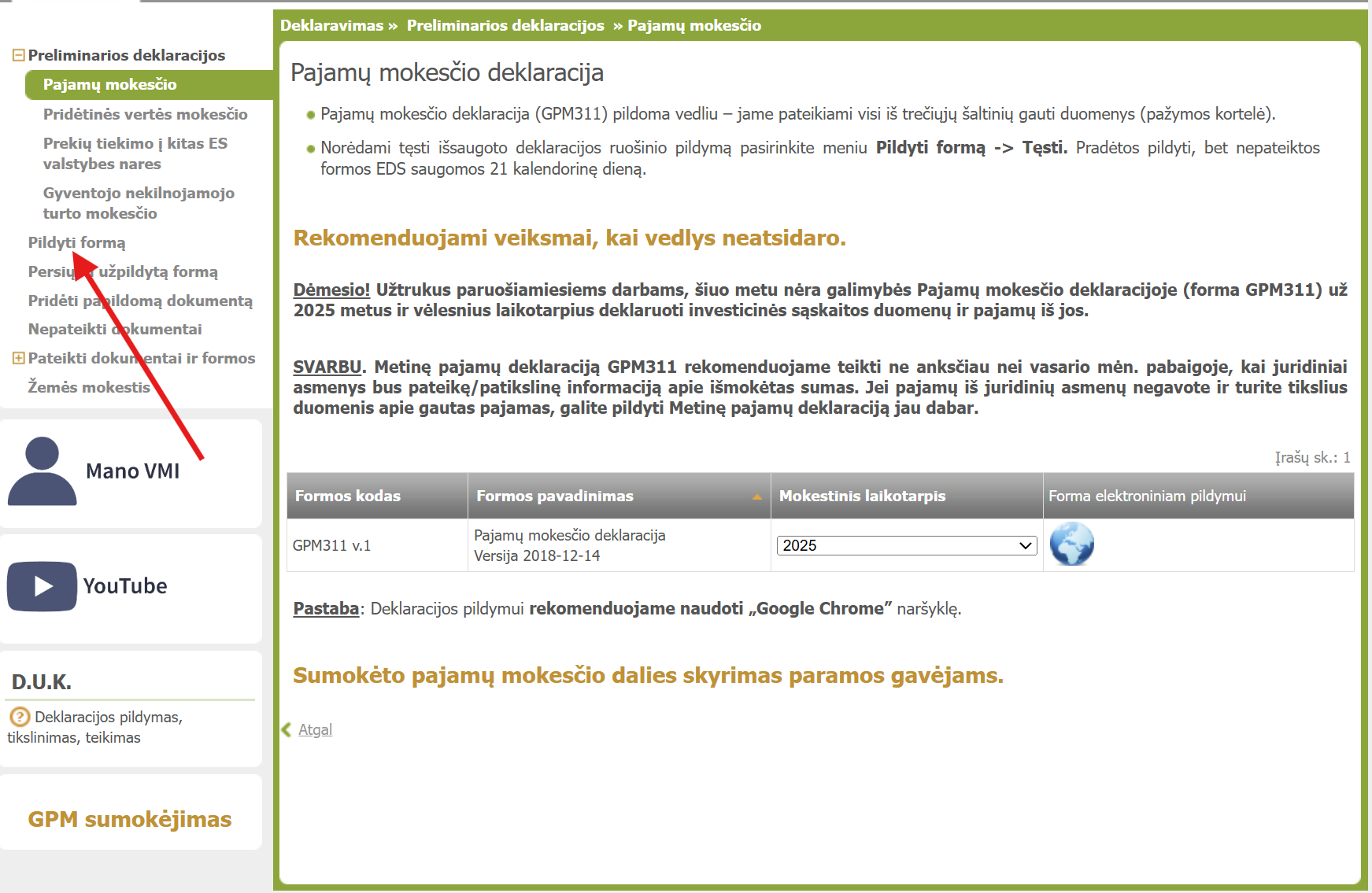1372x893 pixels.
Task: Select Gyventojo nekilnojamojo turto mokesčio item
Action: tap(139, 203)
